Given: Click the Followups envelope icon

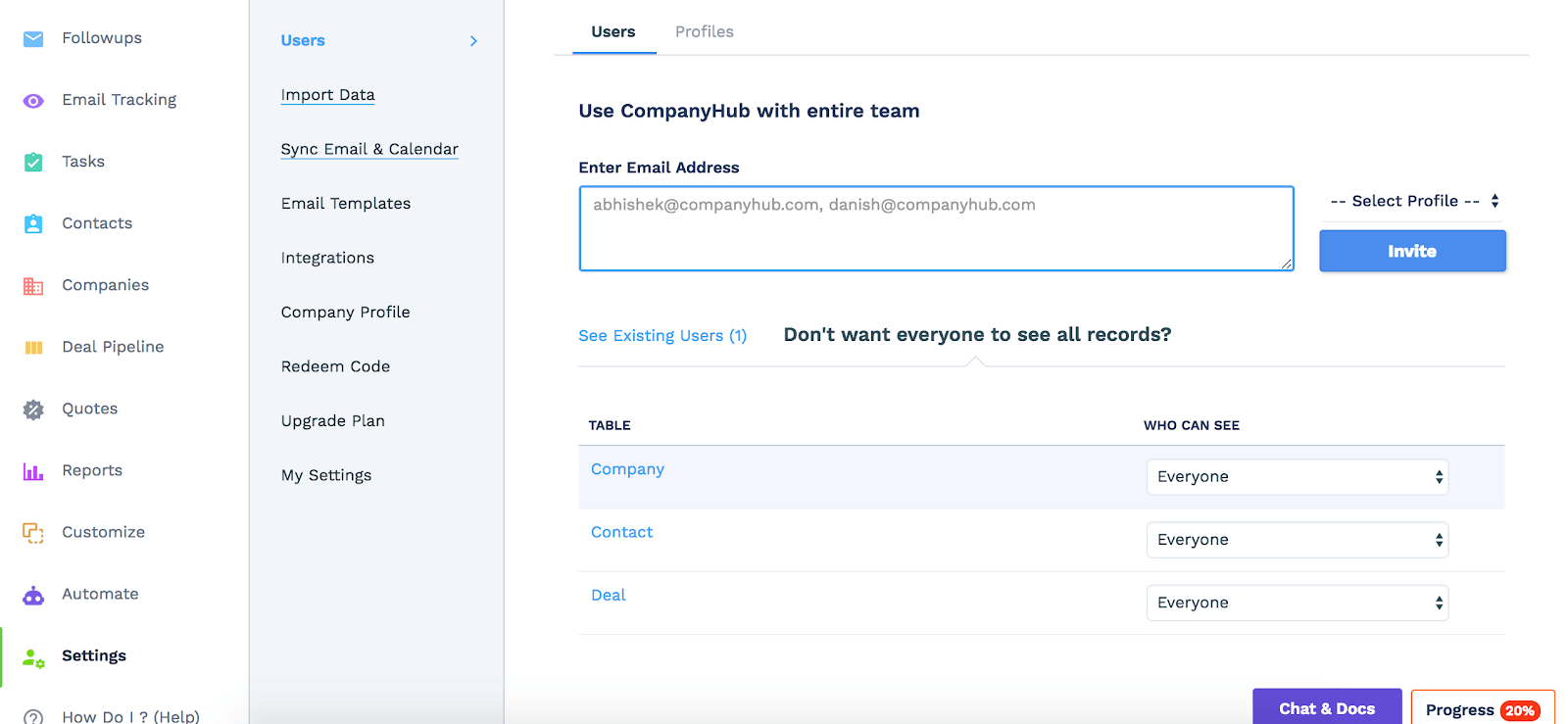Looking at the screenshot, I should coord(33,39).
